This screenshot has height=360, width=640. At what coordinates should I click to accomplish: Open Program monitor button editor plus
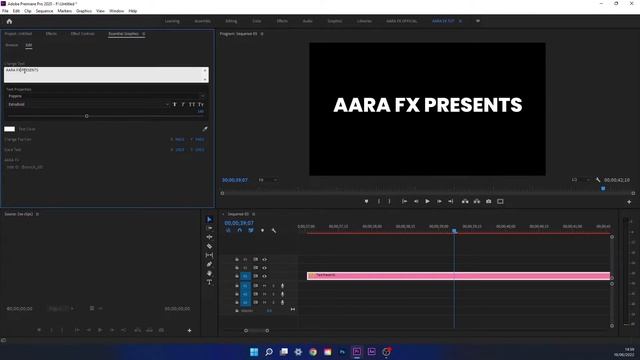tap(629, 202)
